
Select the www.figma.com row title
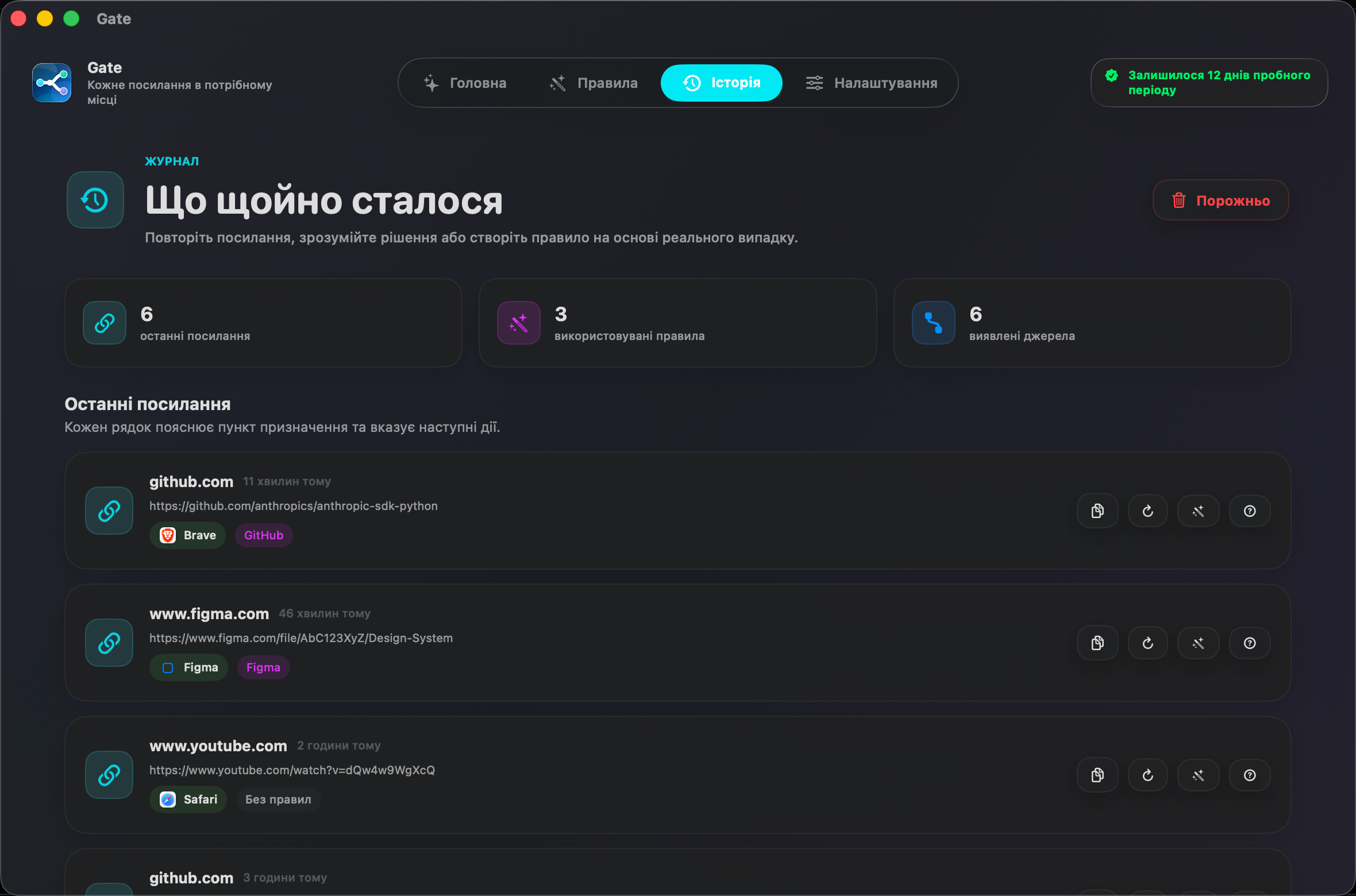[x=209, y=613]
